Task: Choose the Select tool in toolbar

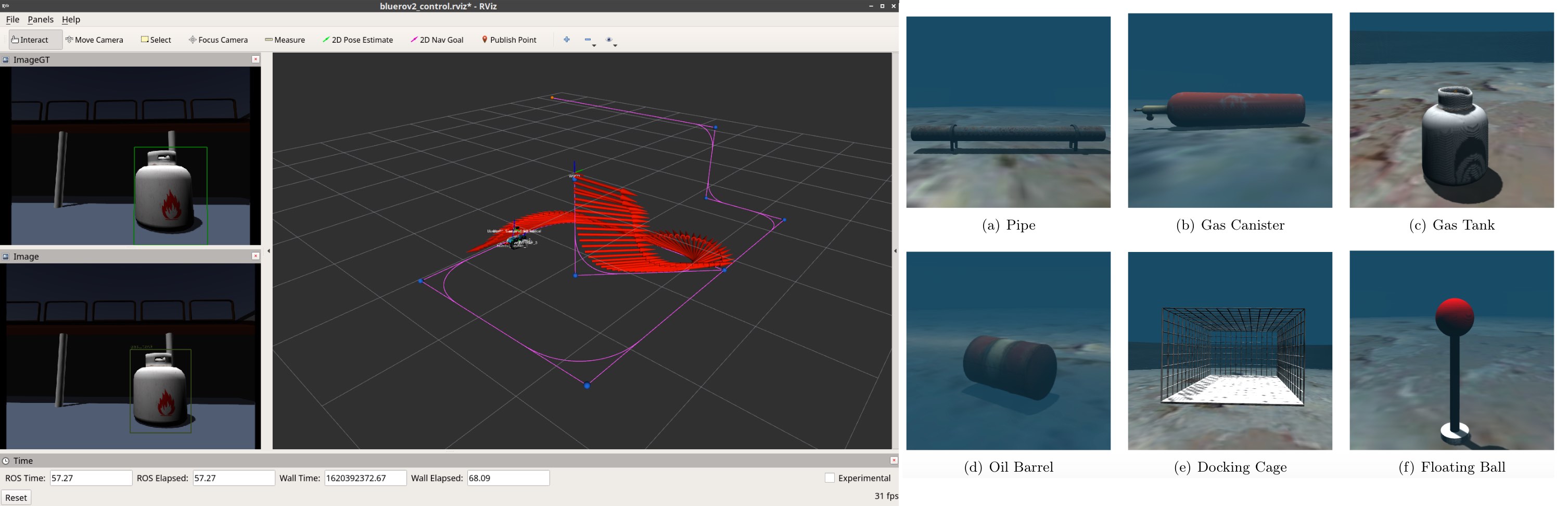Action: point(157,40)
